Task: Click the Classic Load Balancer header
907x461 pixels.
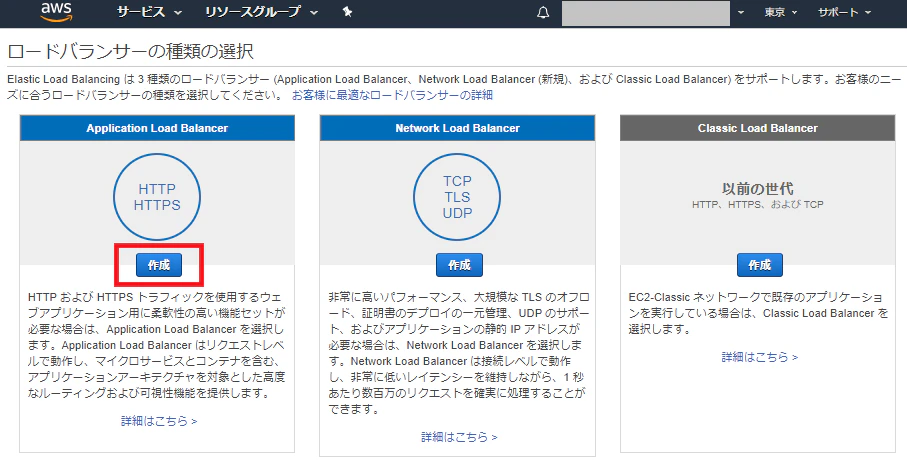Action: pos(758,128)
